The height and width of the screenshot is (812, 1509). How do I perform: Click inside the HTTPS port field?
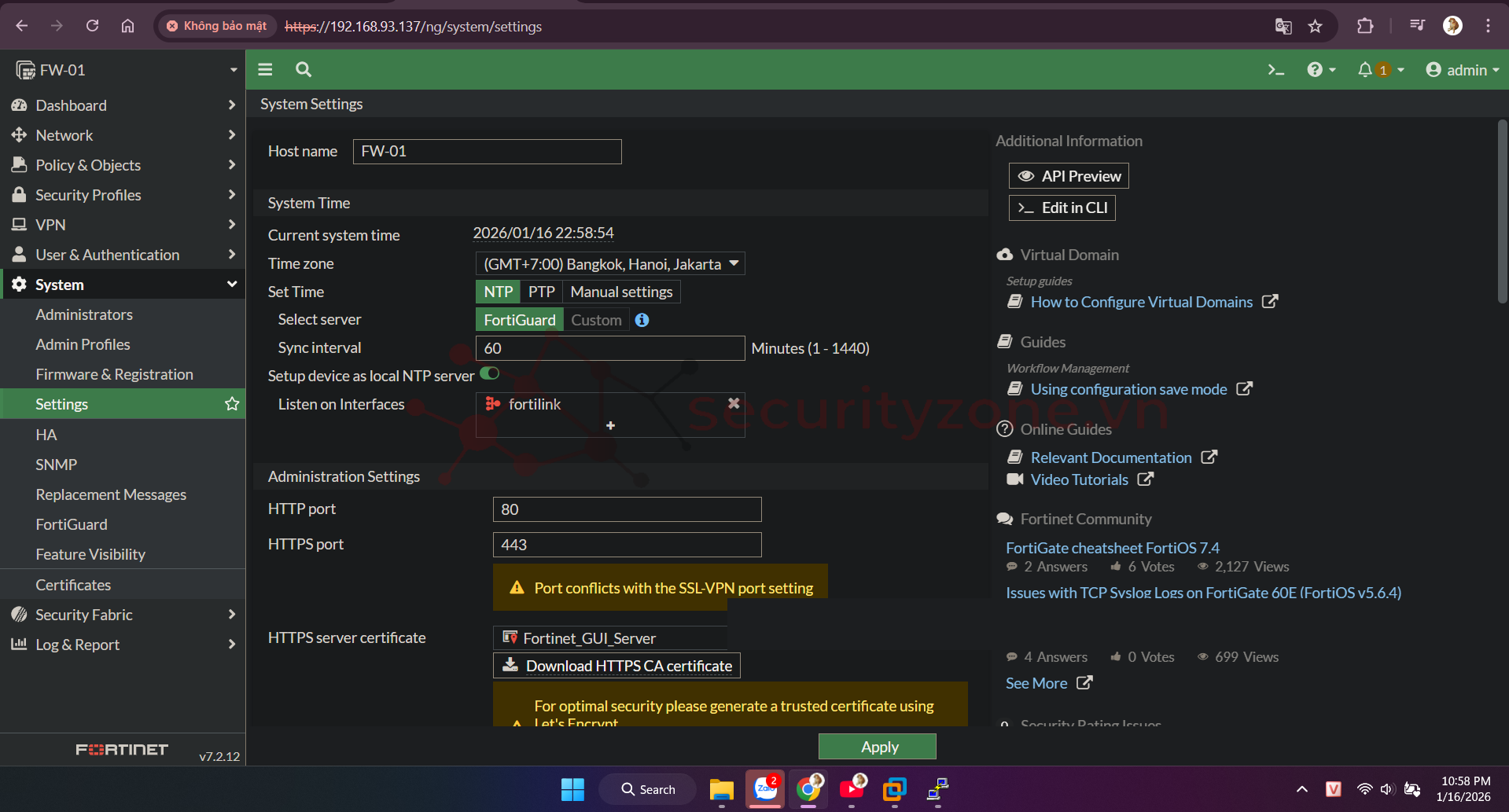click(625, 544)
